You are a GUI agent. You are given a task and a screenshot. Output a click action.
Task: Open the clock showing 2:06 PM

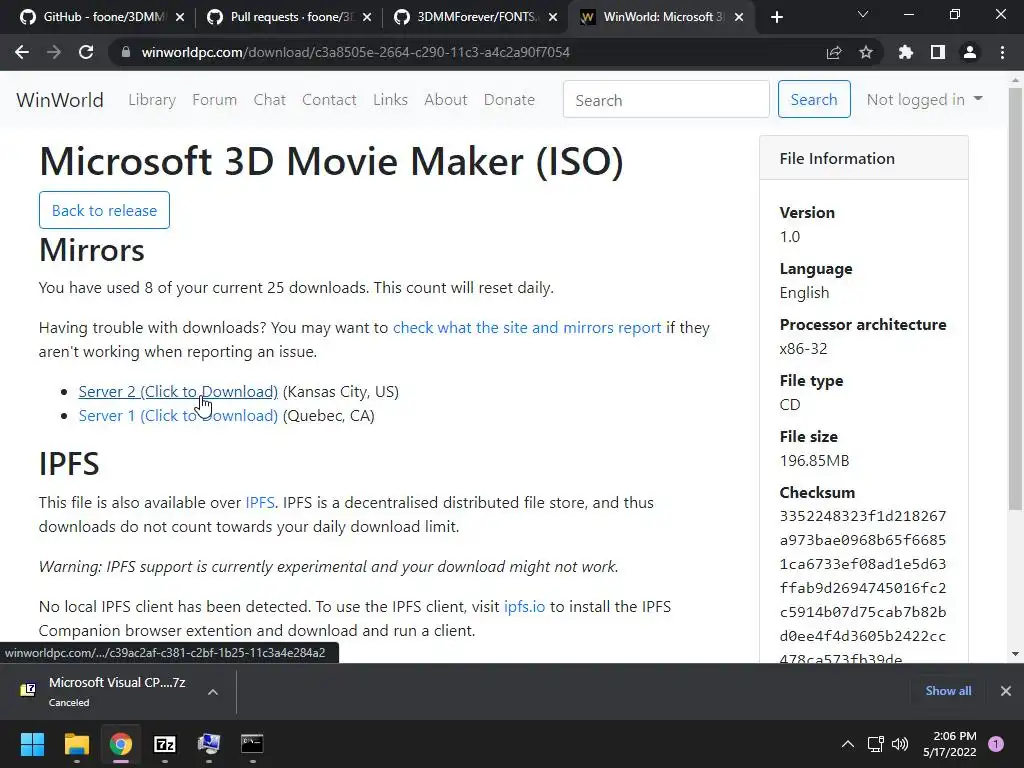(x=950, y=744)
